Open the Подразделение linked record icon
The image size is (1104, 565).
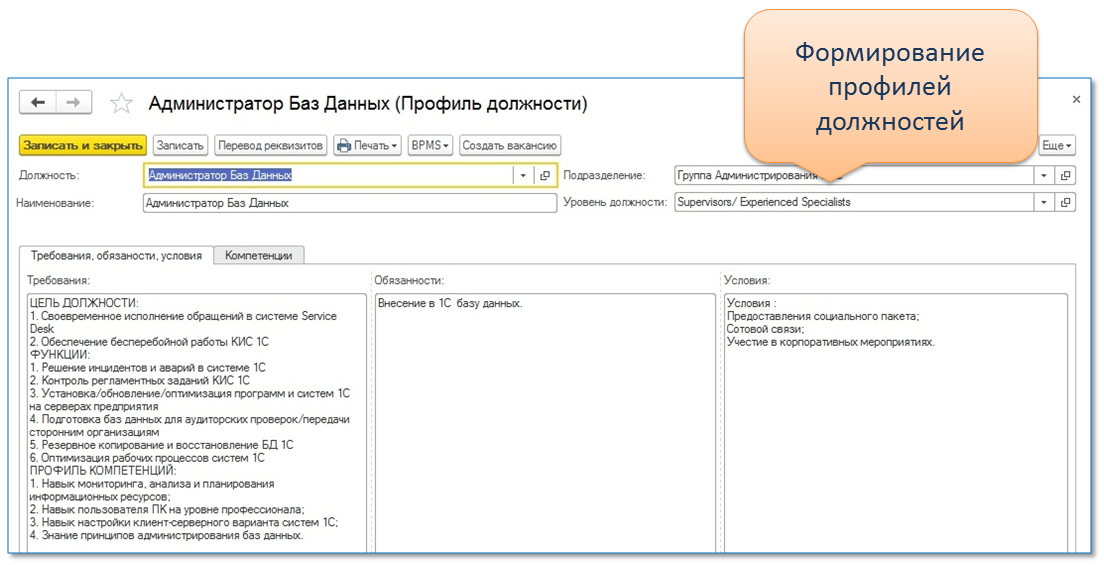point(1065,175)
